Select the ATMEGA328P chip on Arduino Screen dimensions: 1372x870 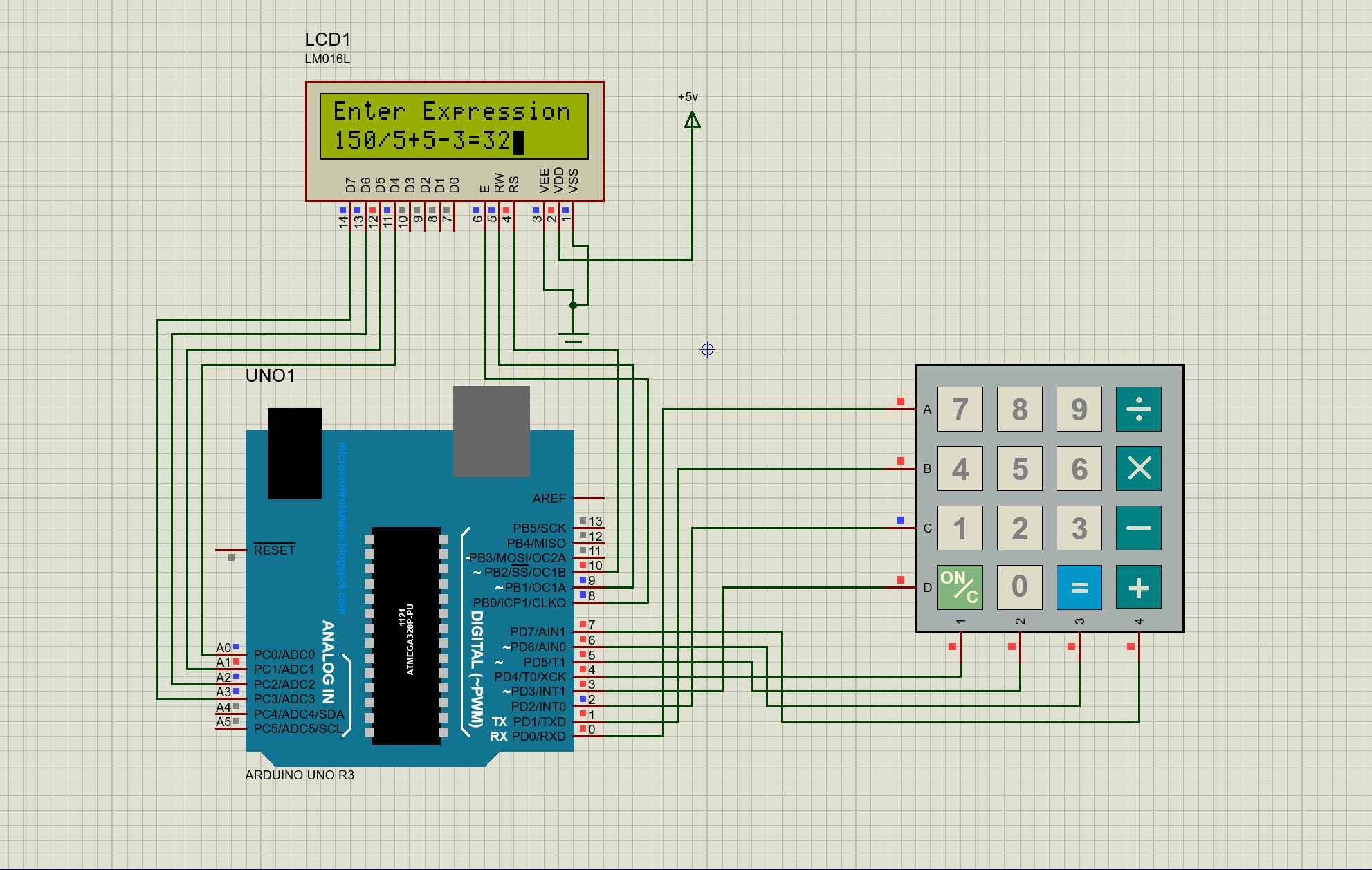pyautogui.click(x=406, y=636)
